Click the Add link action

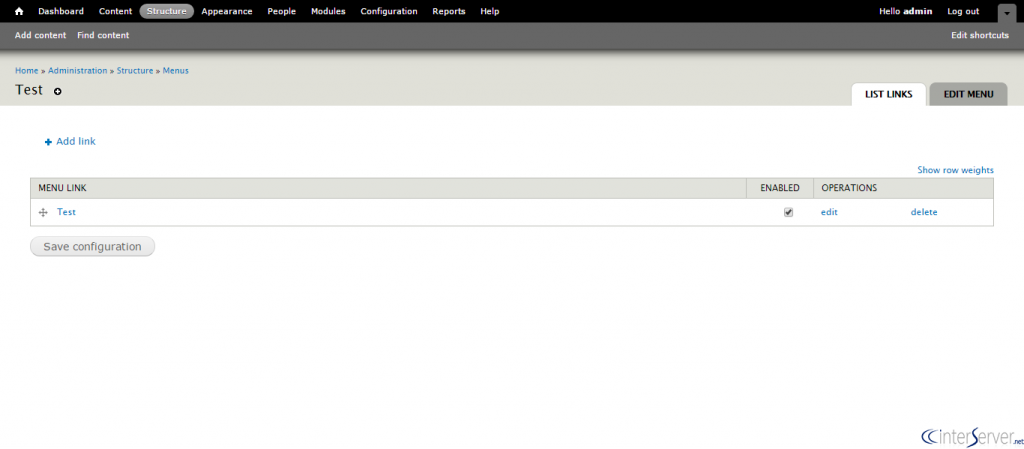pyautogui.click(x=70, y=141)
